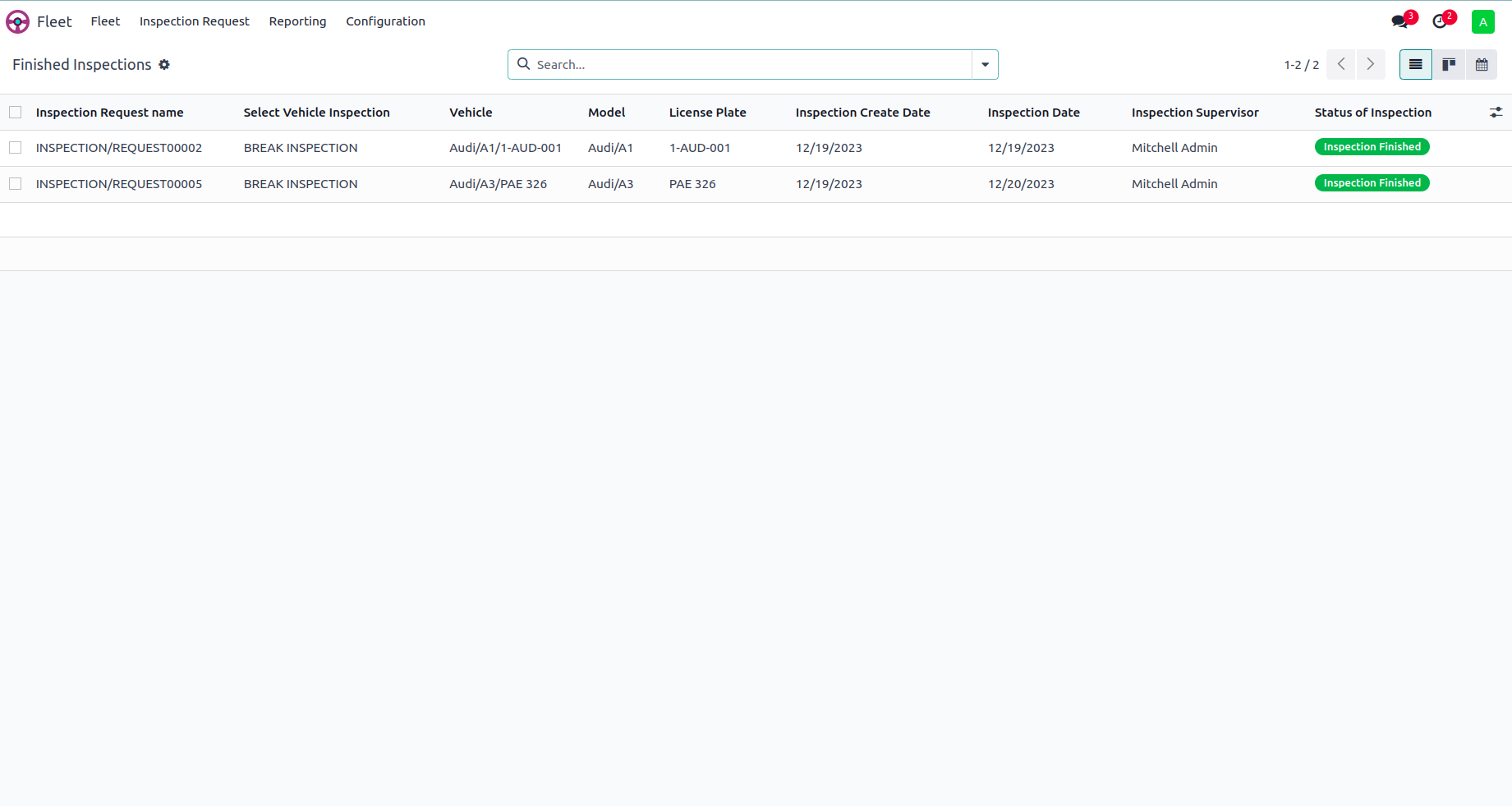
Task: Click BREAK INSPECTION in REQUEST00002 row
Action: [301, 148]
